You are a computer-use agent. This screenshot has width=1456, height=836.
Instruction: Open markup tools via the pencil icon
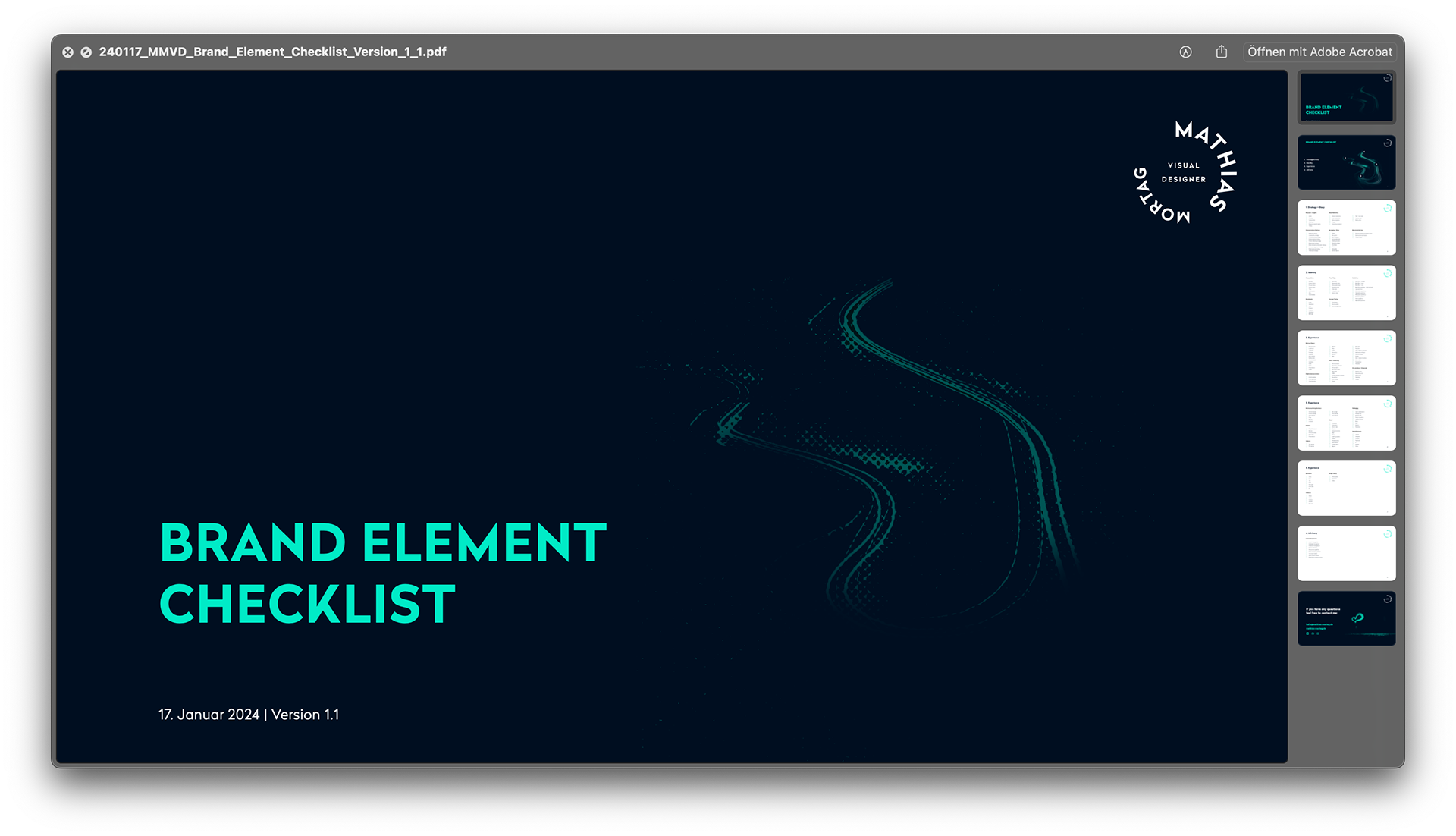click(1185, 52)
